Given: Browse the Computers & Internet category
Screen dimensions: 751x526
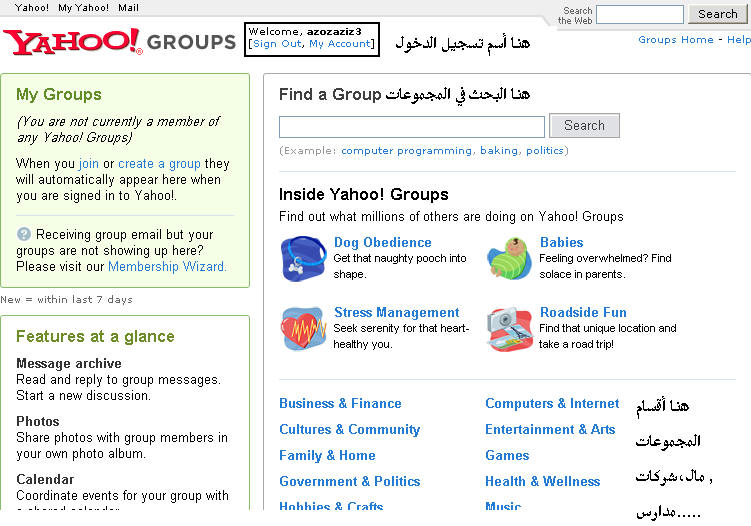Looking at the screenshot, I should click(552, 403).
